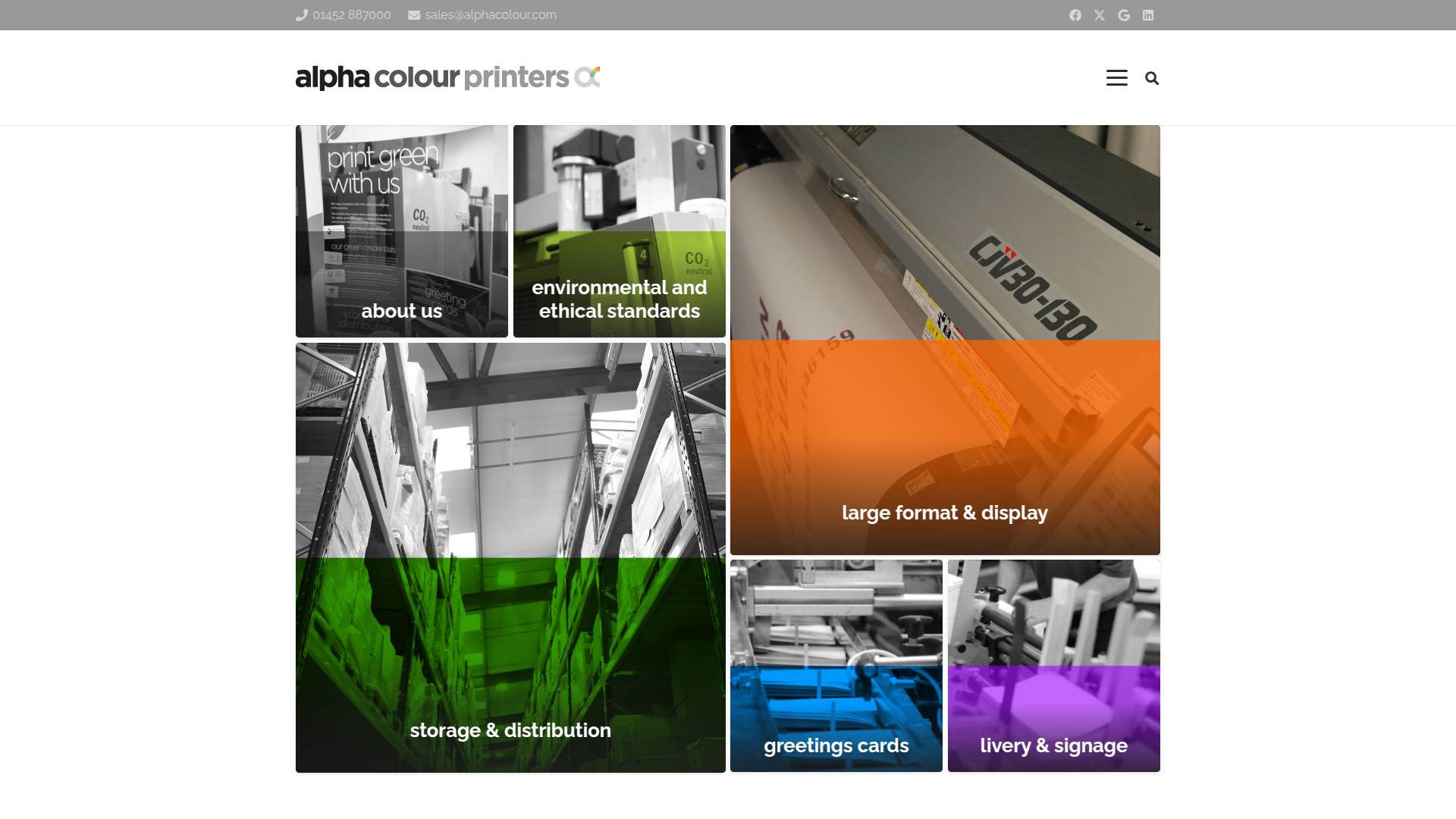The image size is (1456, 819).
Task: Open environmental and ethical standards tile
Action: click(x=620, y=231)
